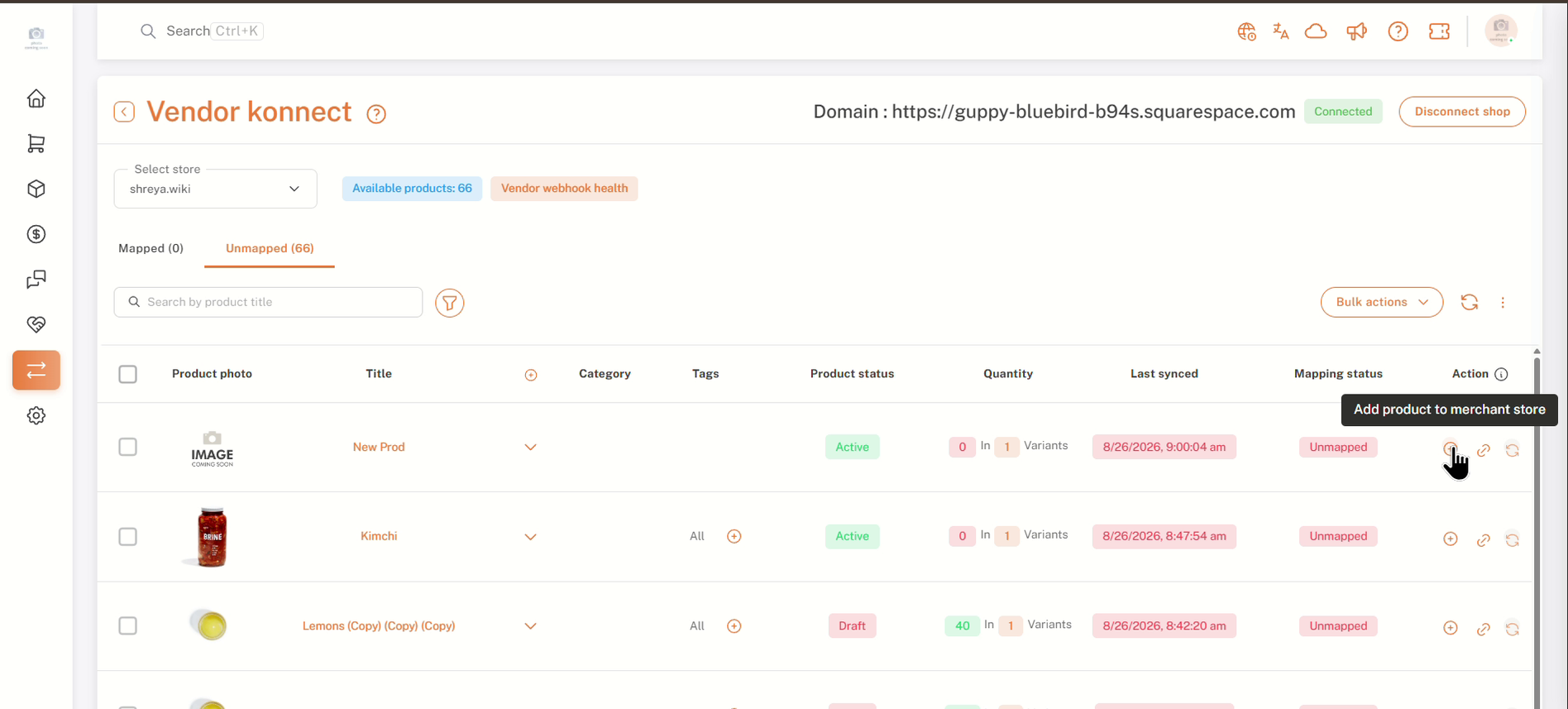
Task: Open the megaphone announcements icon
Action: pyautogui.click(x=1356, y=31)
